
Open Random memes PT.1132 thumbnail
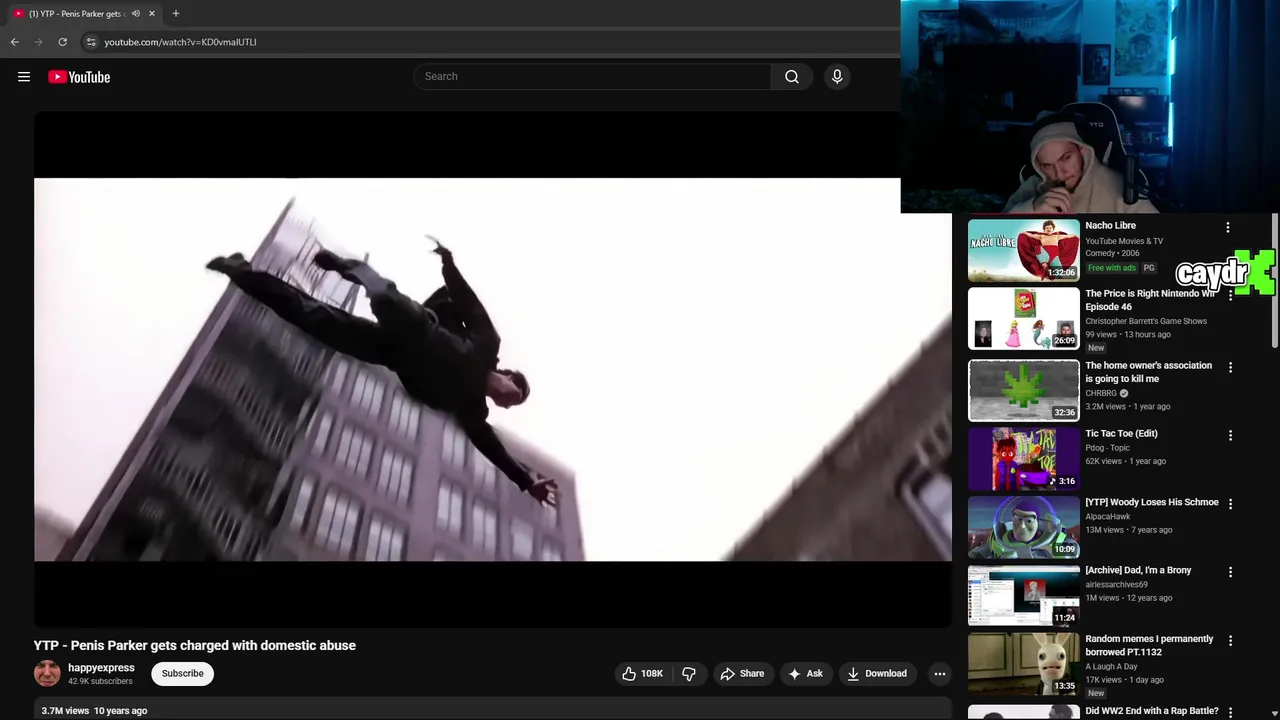pos(1024,664)
